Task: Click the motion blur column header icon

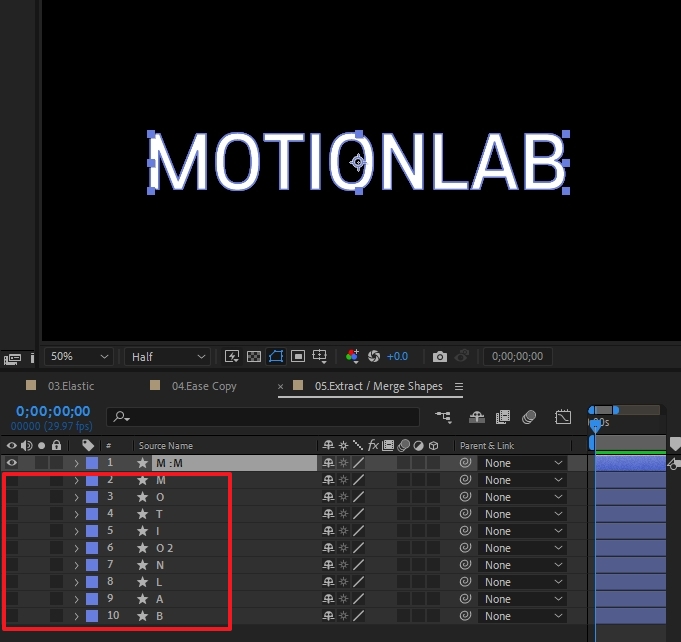Action: click(x=403, y=446)
